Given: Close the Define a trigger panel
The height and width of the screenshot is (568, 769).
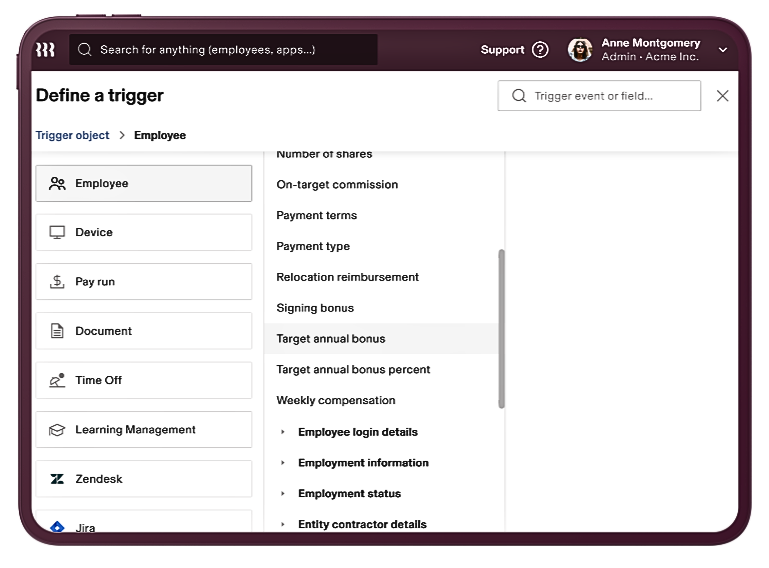Looking at the screenshot, I should [722, 96].
